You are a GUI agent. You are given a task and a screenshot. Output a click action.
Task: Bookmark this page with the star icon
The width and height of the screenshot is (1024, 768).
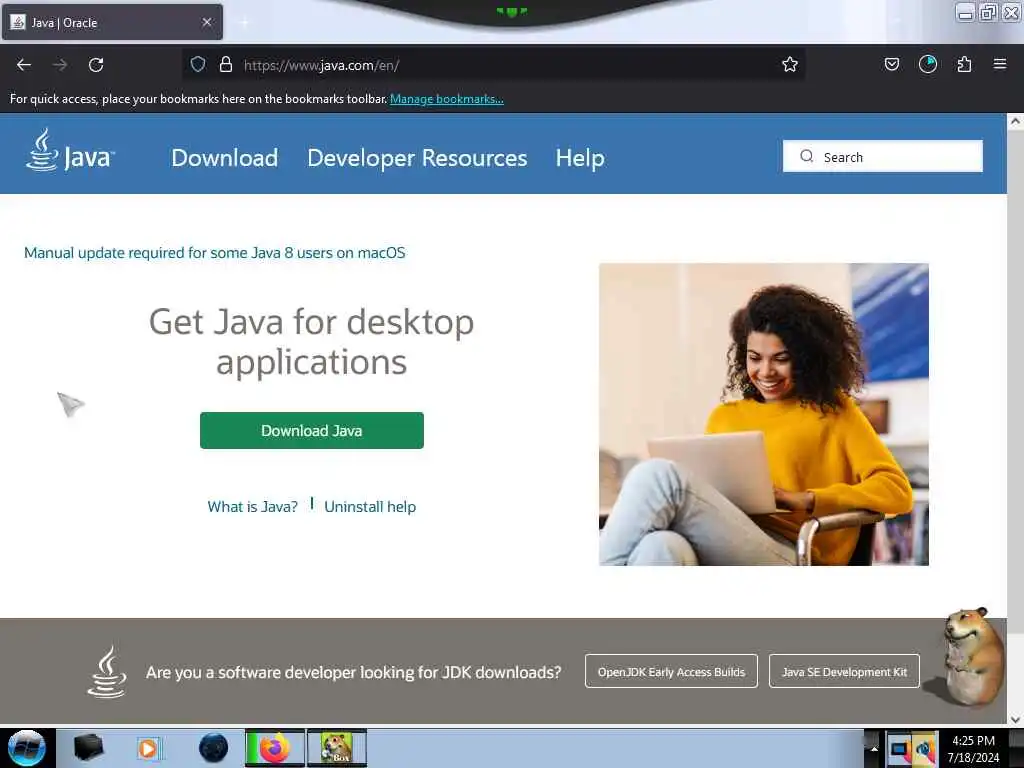[x=790, y=64]
